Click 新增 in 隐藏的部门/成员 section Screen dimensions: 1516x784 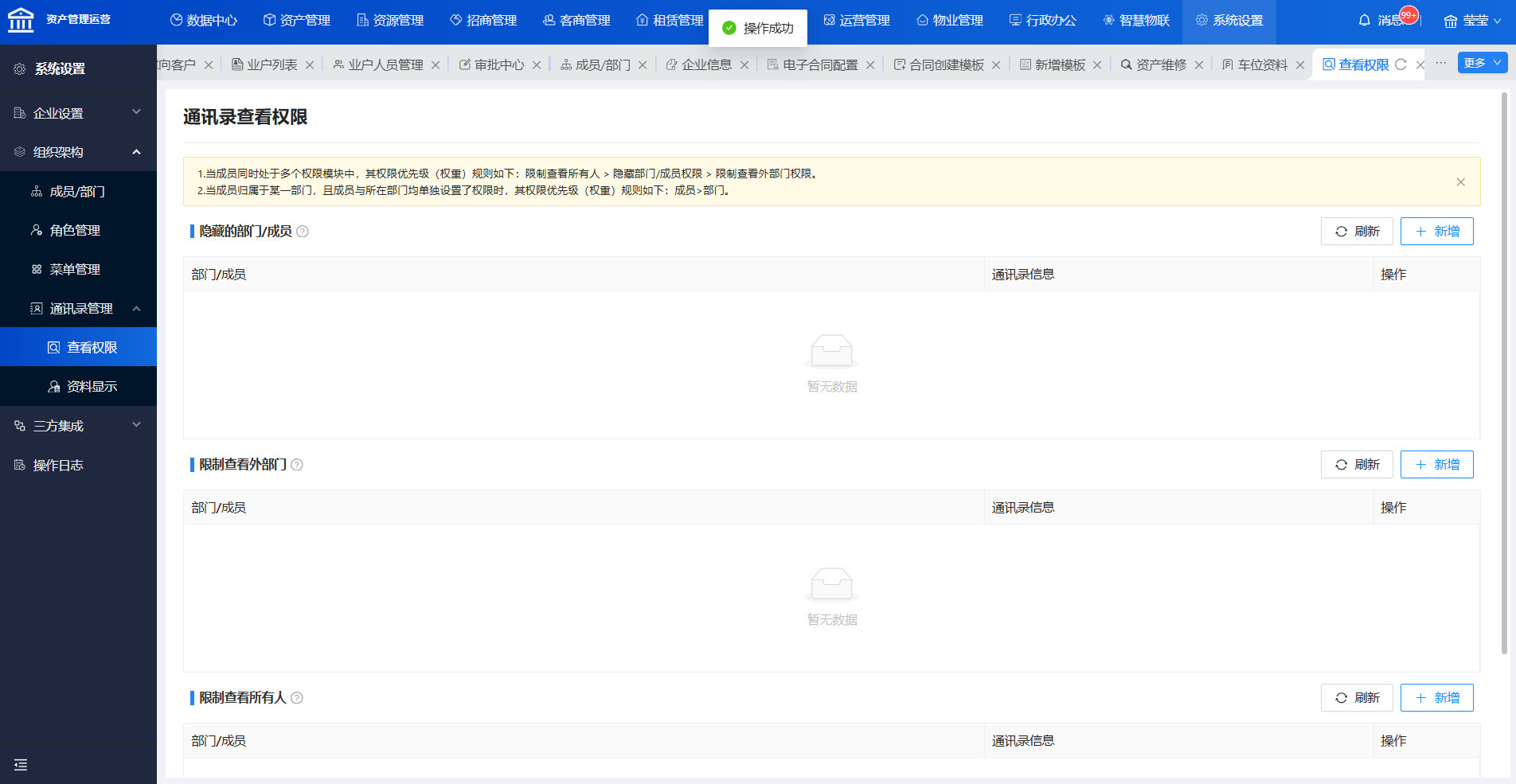click(x=1436, y=232)
